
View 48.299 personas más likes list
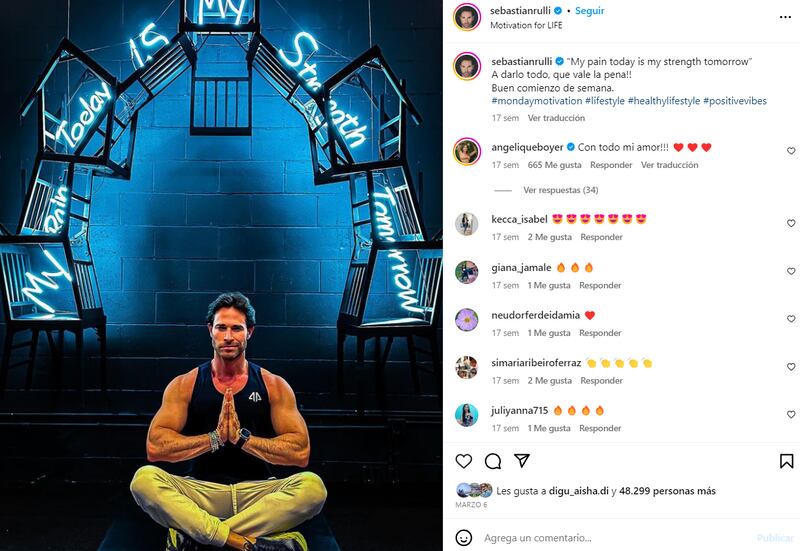tap(667, 491)
